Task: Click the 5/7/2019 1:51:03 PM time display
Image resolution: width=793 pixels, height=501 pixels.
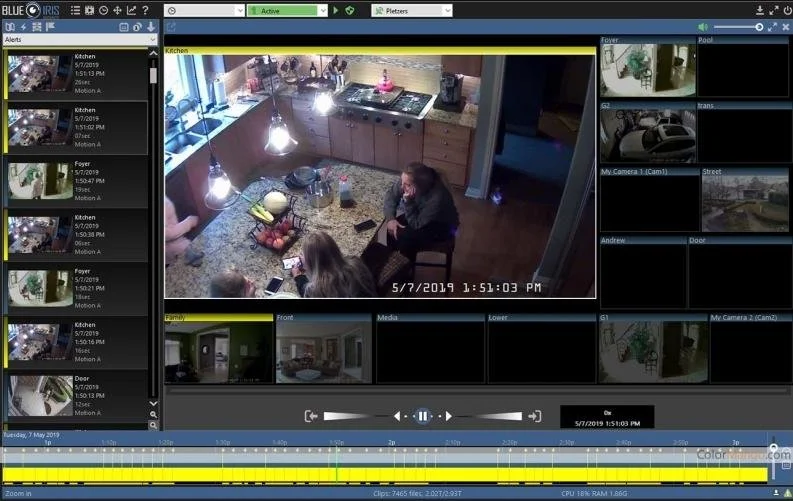Action: pyautogui.click(x=607, y=424)
